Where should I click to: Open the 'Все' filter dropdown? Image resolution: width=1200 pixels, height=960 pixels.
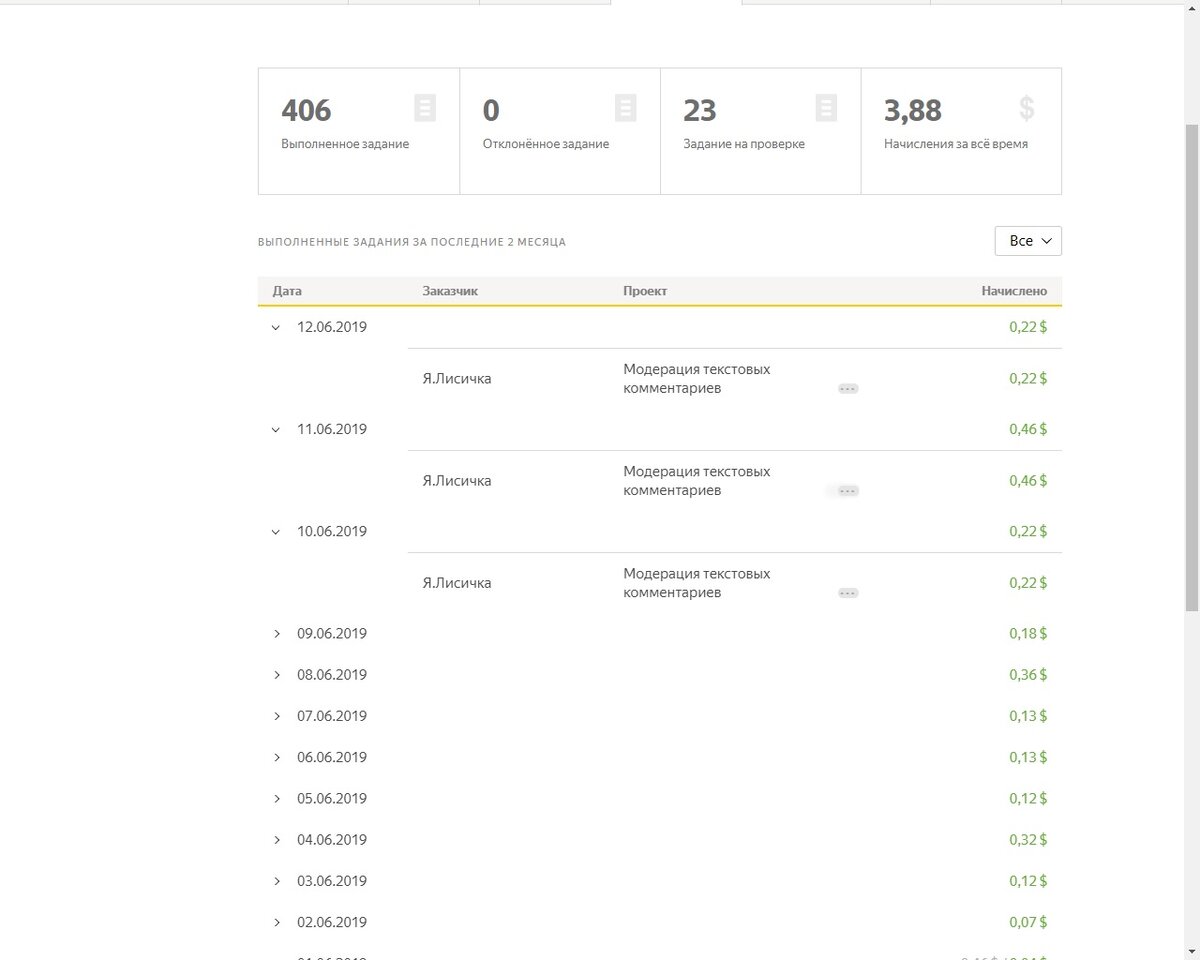[1028, 241]
